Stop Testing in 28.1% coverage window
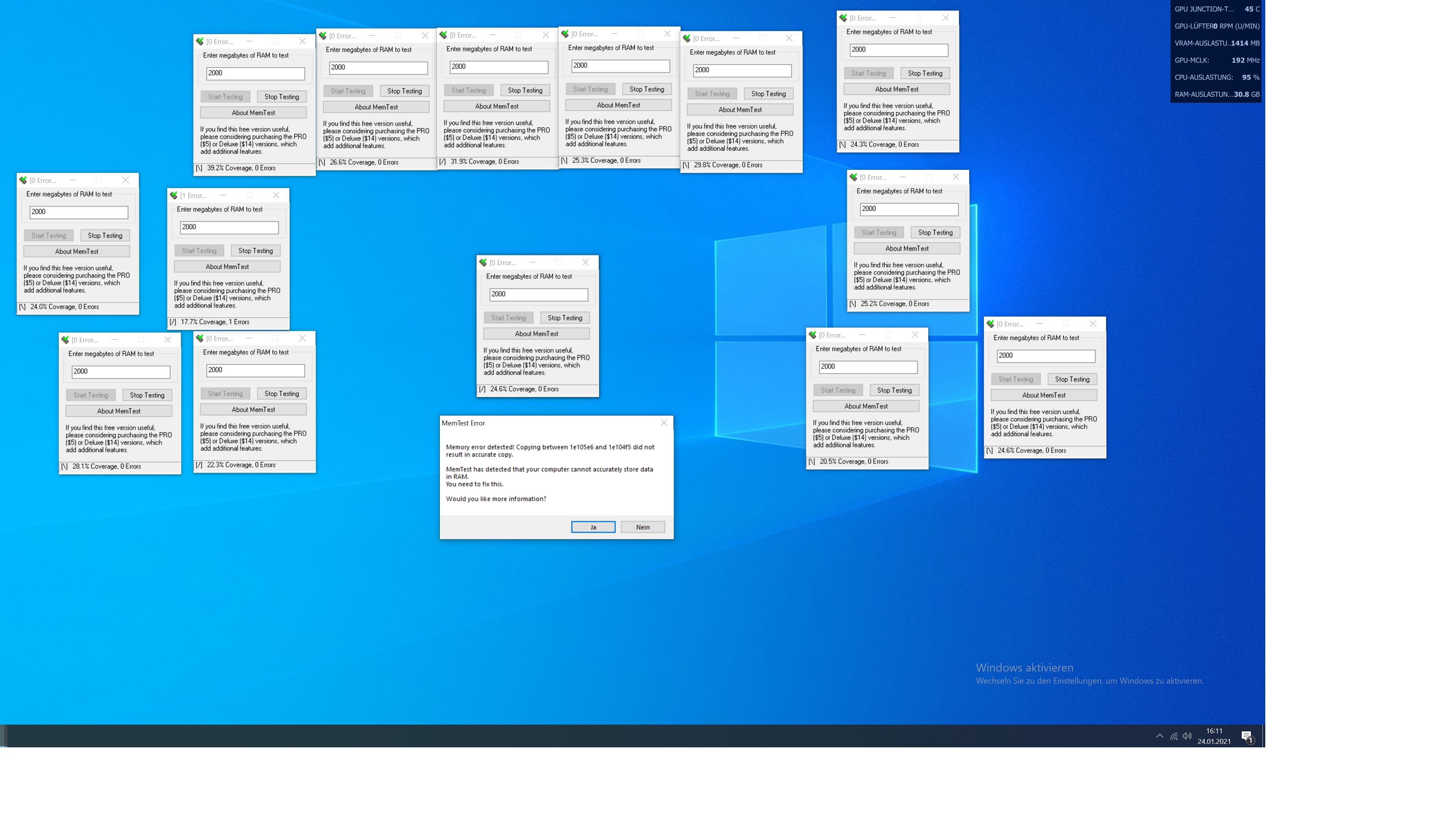Viewport: 1456px width, 819px height. coord(147,395)
